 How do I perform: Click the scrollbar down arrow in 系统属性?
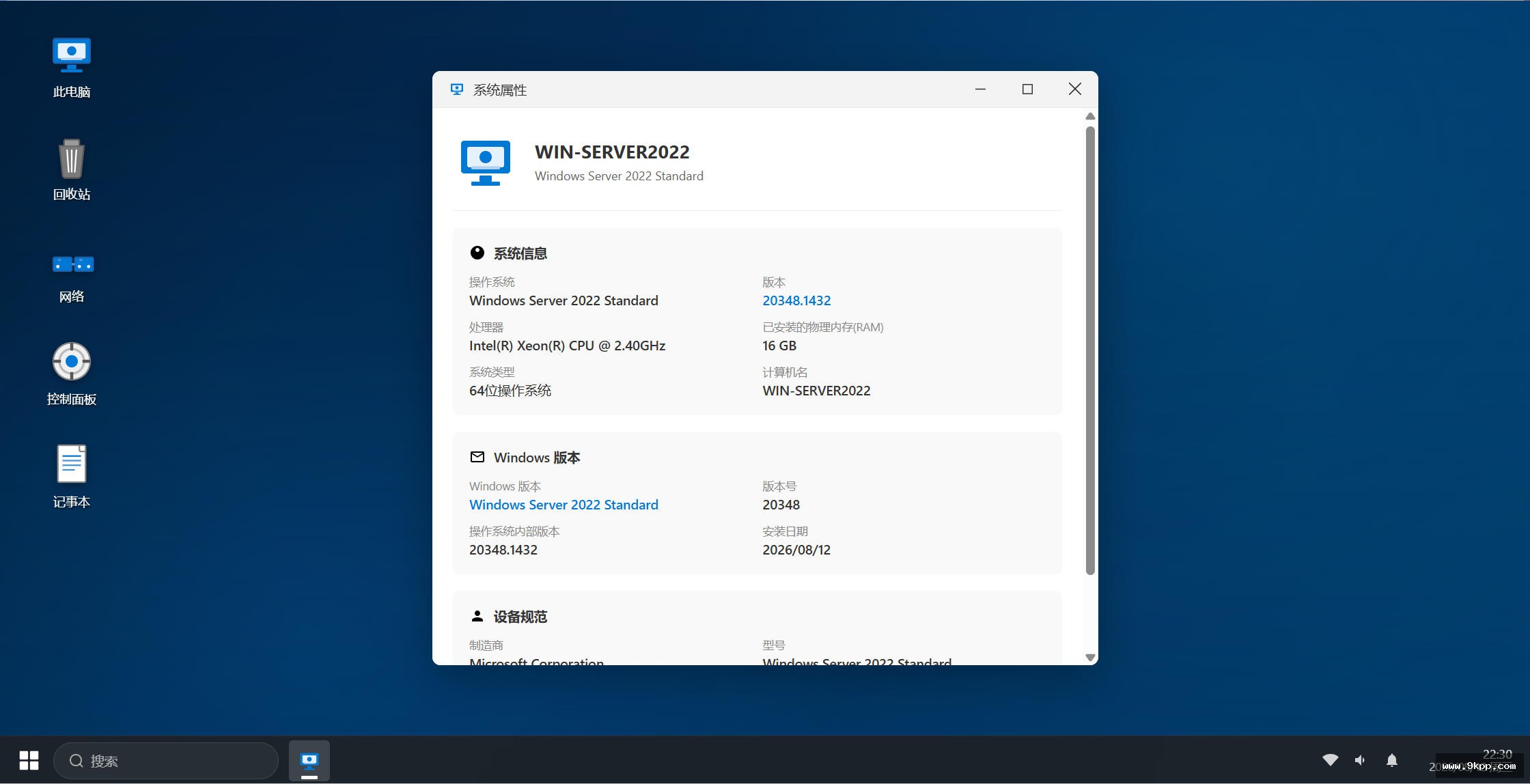coord(1090,658)
